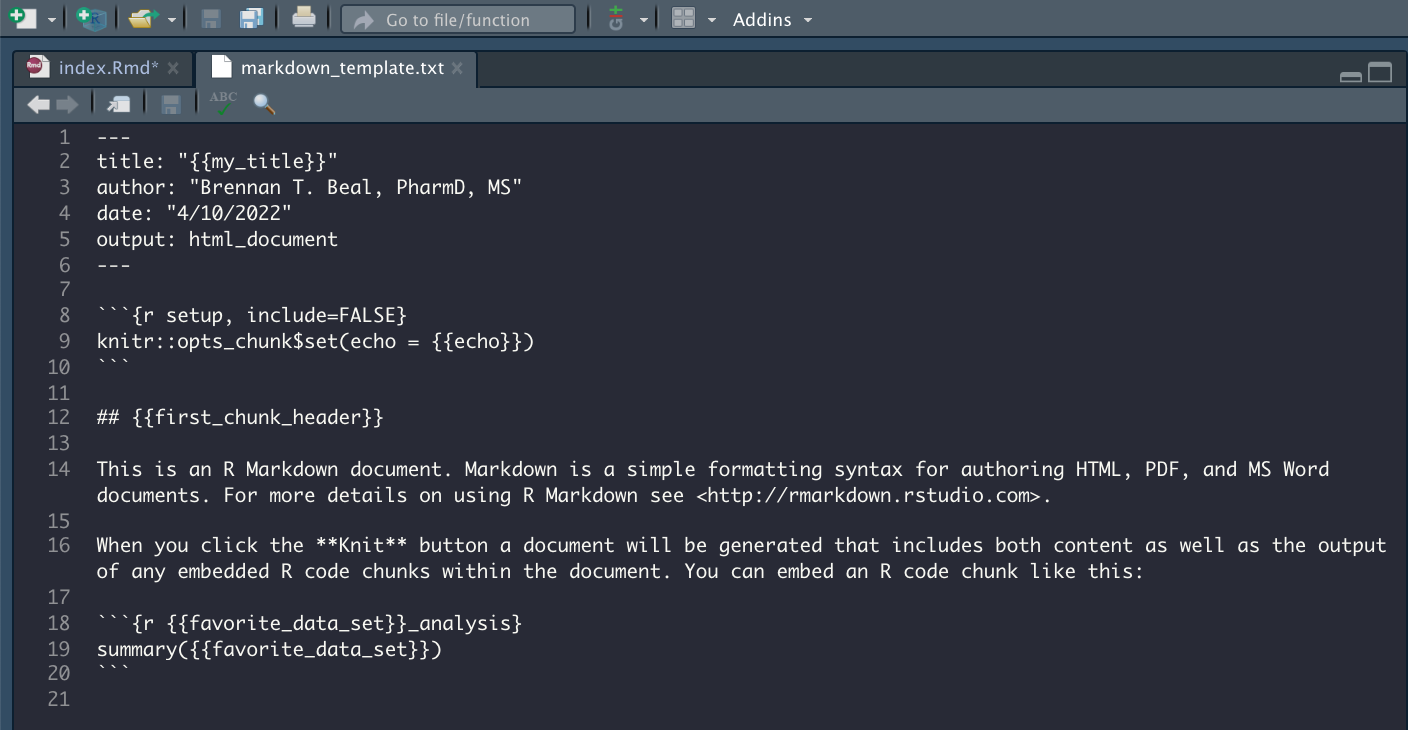This screenshot has width=1408, height=730.
Task: Save the document from editor toolbar
Action: pos(171,104)
